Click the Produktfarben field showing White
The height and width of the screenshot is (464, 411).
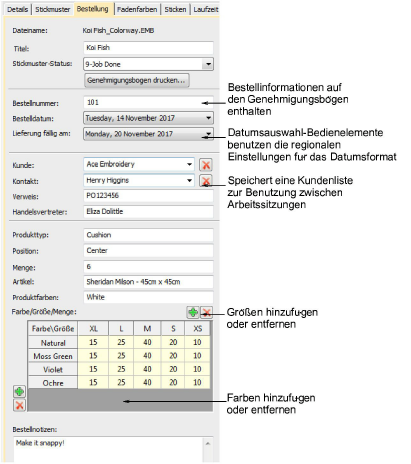pos(148,297)
